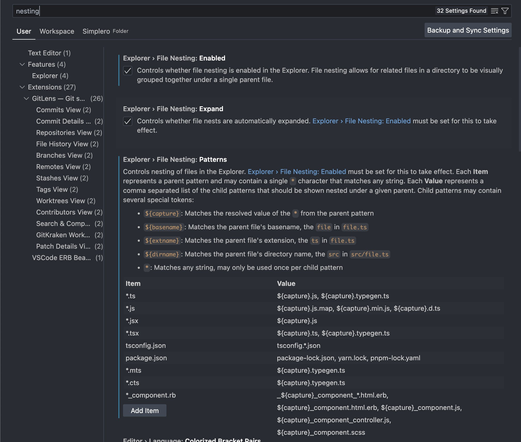Image resolution: width=521 pixels, height=442 pixels.
Task: Collapse the GitLens tree group
Action: (x=26, y=98)
